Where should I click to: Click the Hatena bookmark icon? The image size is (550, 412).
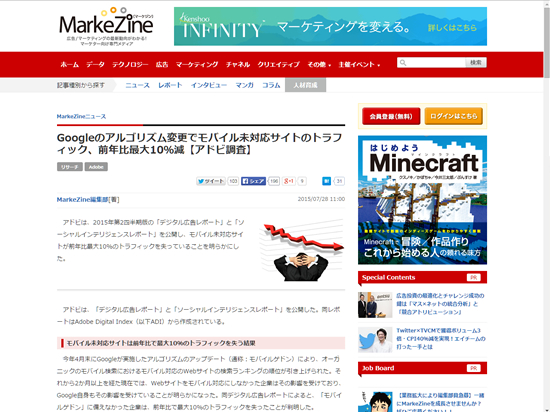pos(326,181)
